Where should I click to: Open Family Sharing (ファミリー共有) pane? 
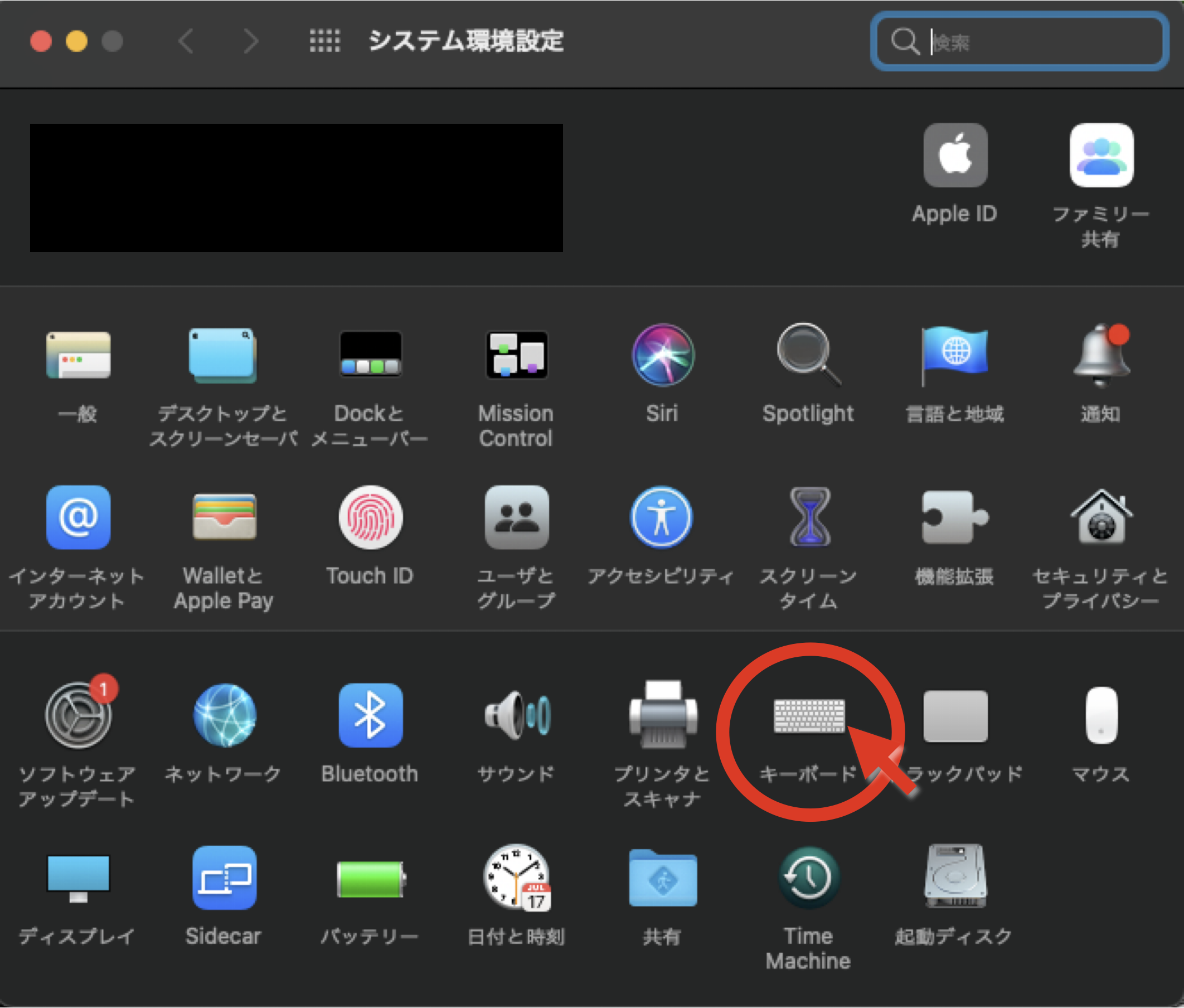[1101, 156]
